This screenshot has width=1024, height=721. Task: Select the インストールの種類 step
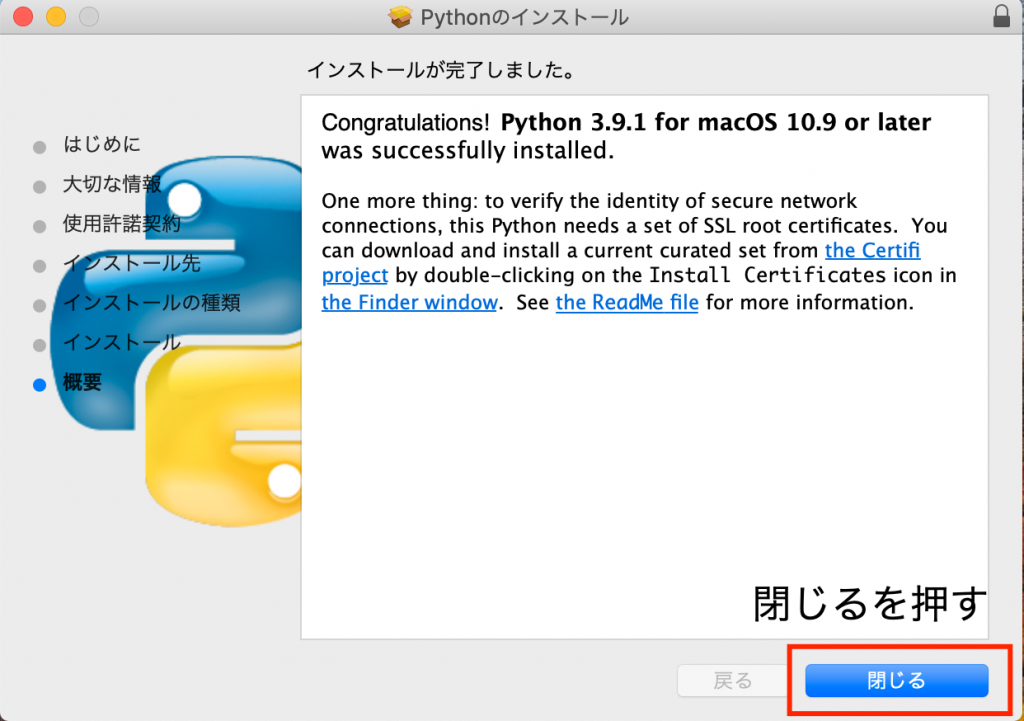(x=151, y=302)
